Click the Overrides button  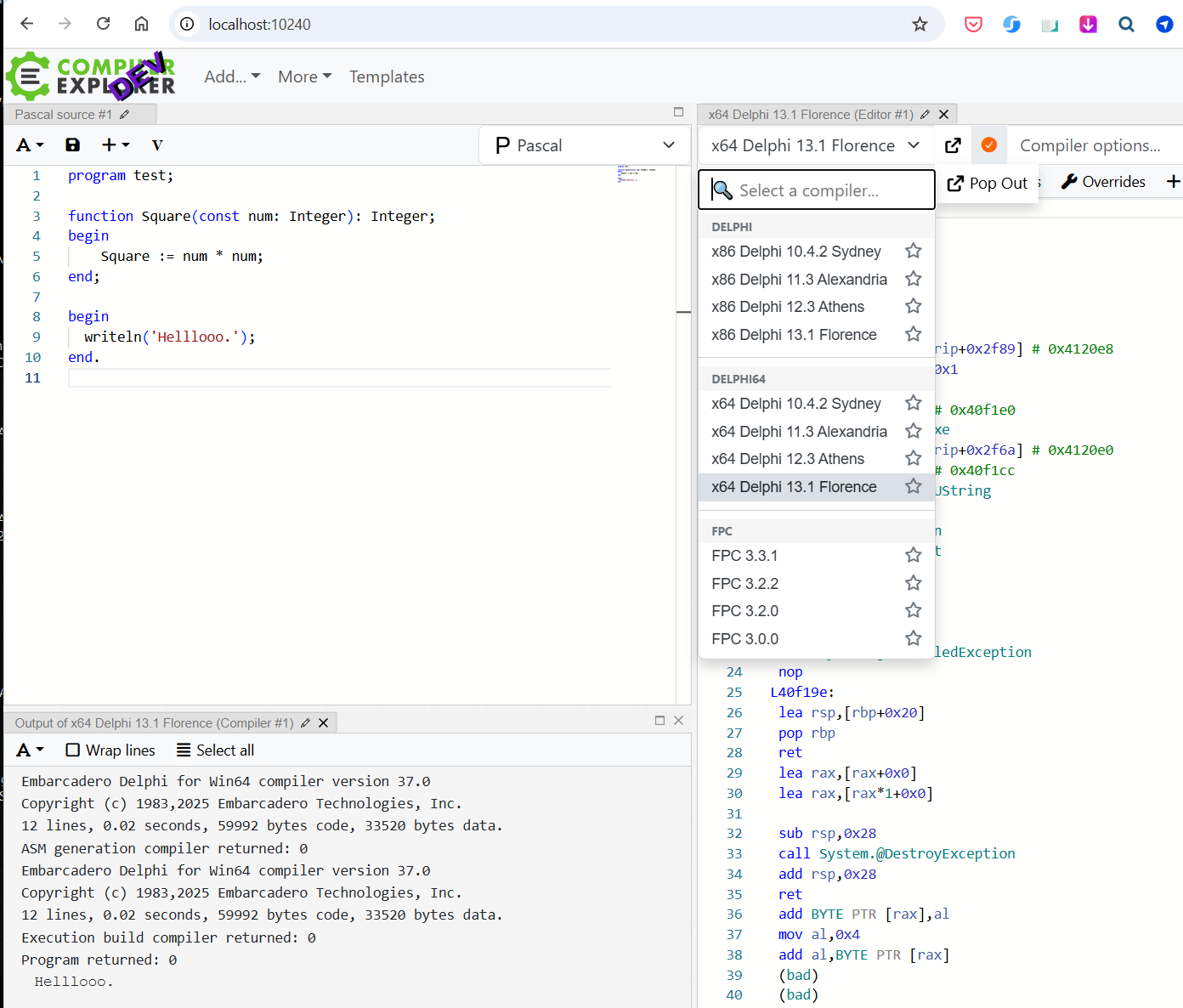pos(1103,182)
